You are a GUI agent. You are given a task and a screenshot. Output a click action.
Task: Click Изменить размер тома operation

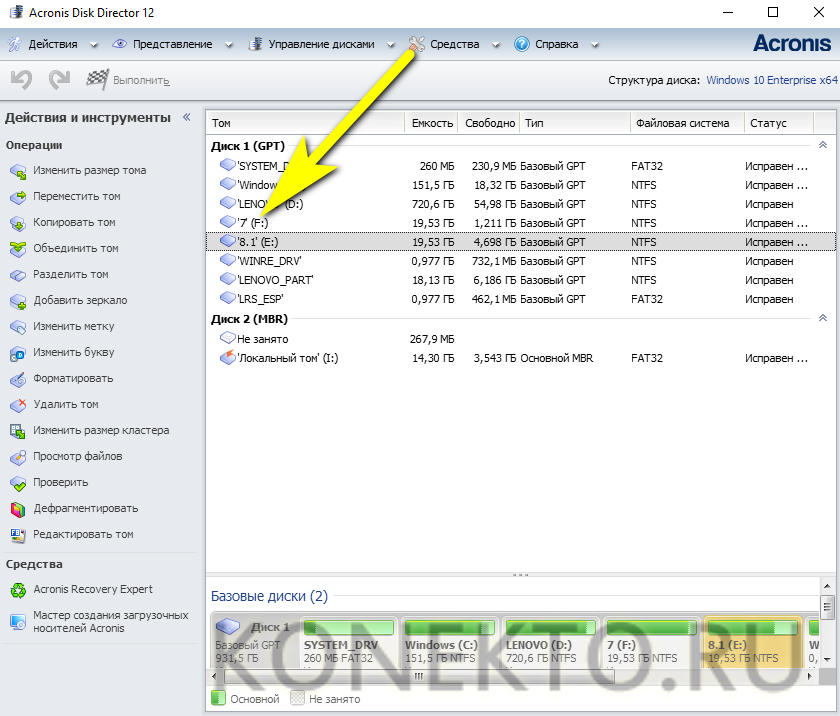pyautogui.click(x=89, y=171)
